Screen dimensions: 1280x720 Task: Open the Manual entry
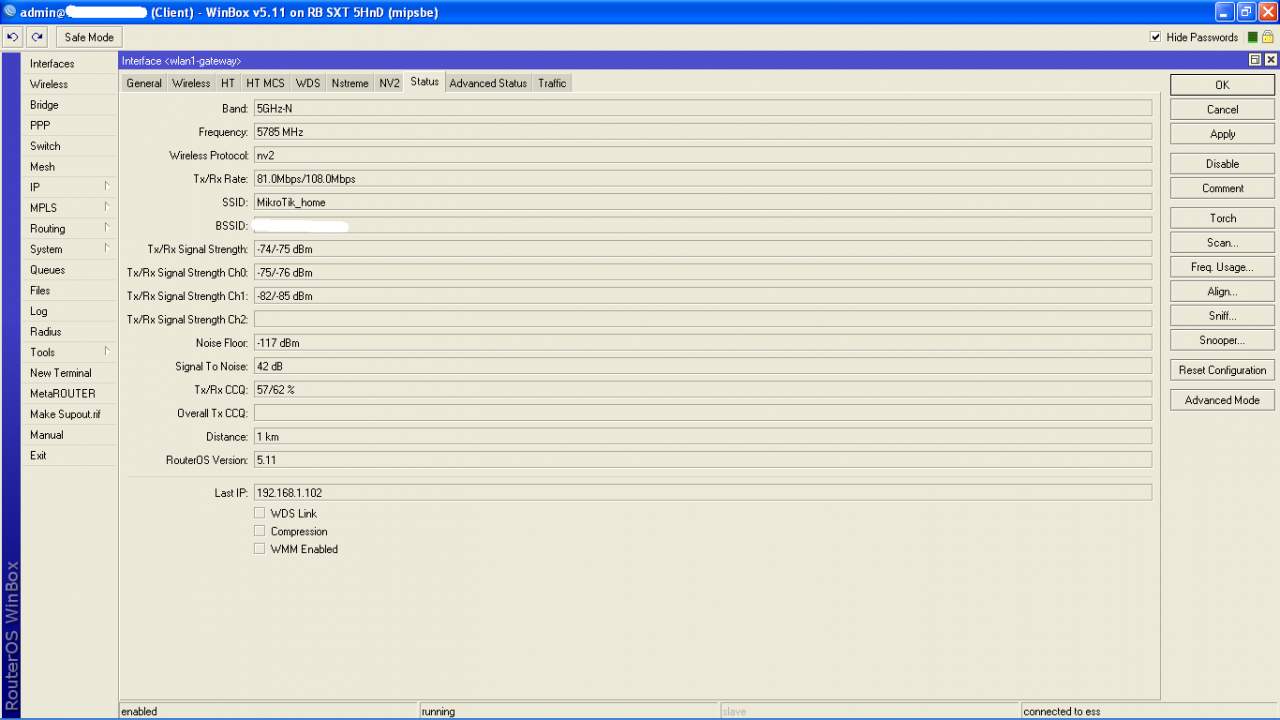70,435
